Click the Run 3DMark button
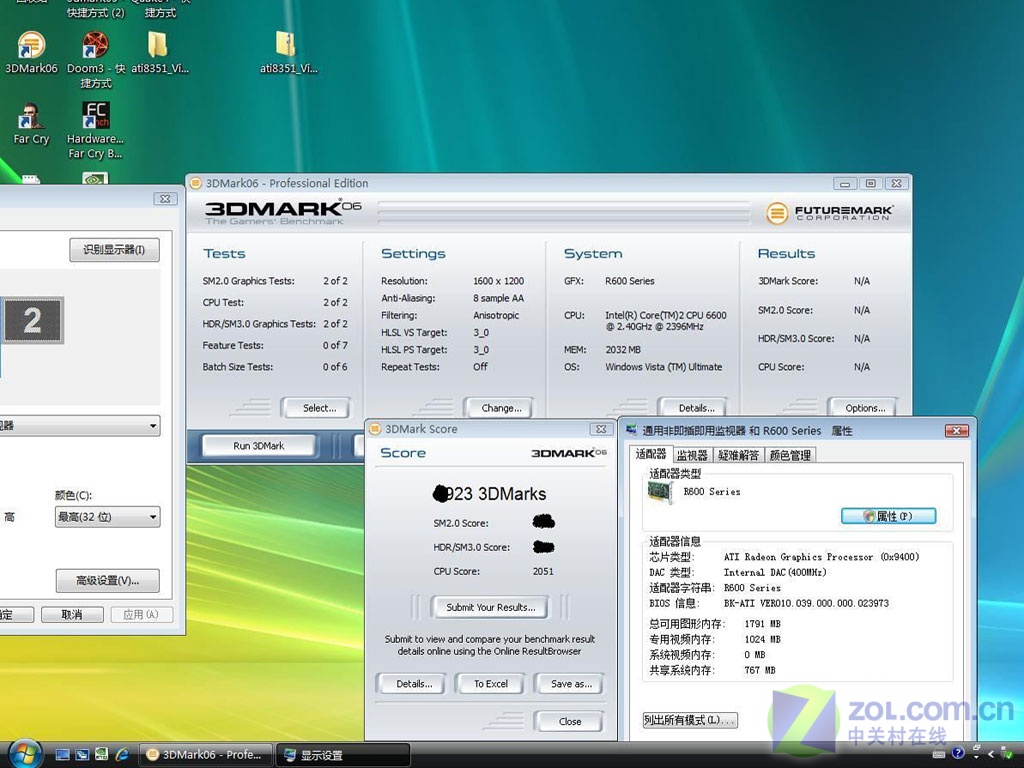Viewport: 1024px width, 768px height. coord(258,446)
